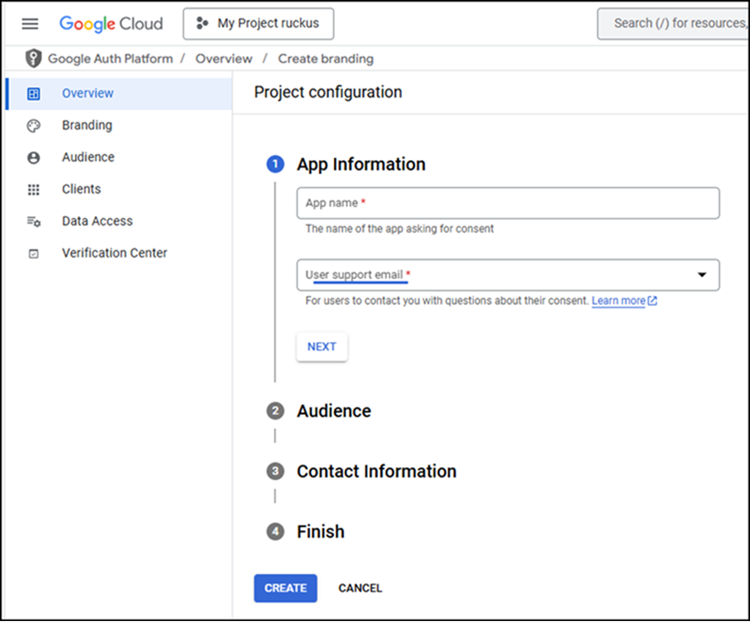Click the Data Access icon
This screenshot has height=622, width=750.
coord(34,221)
